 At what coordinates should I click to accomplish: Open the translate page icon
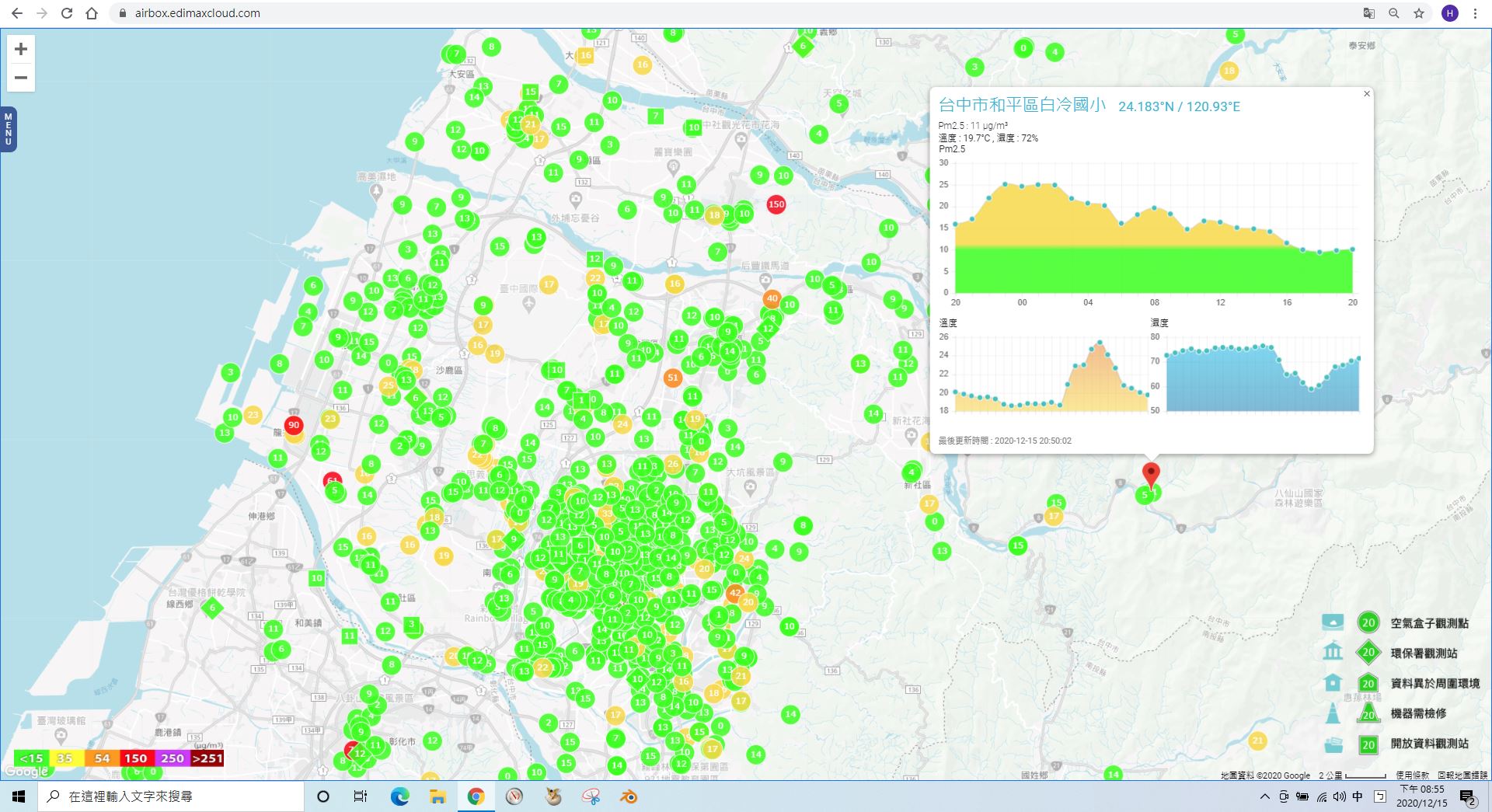[x=1369, y=13]
